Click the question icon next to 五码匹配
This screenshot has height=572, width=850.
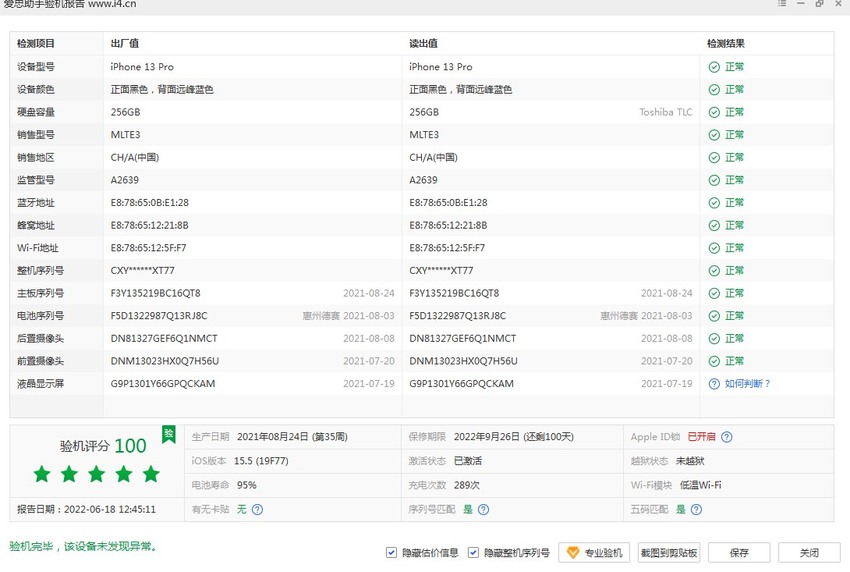[697, 510]
